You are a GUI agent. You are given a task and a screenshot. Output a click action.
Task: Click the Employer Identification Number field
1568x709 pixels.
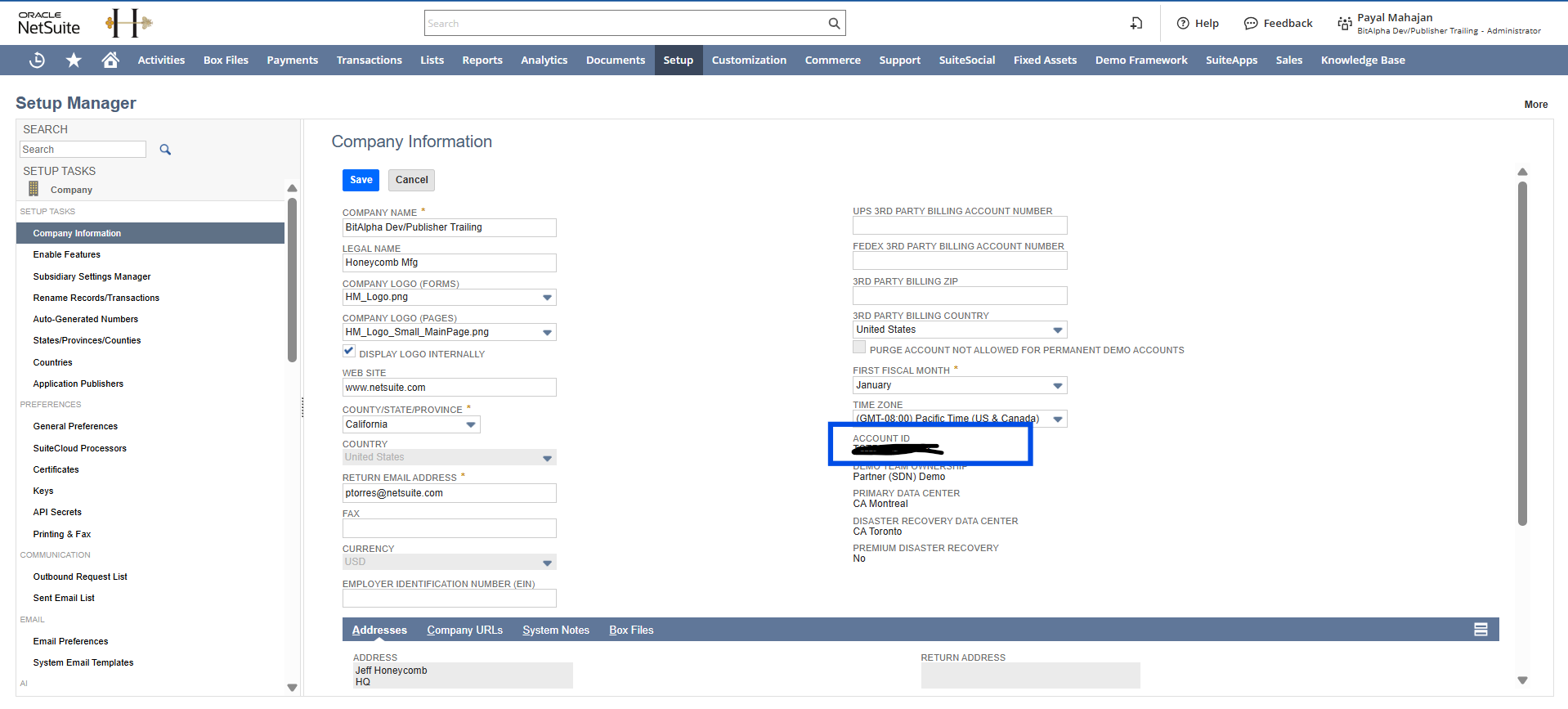tap(449, 599)
